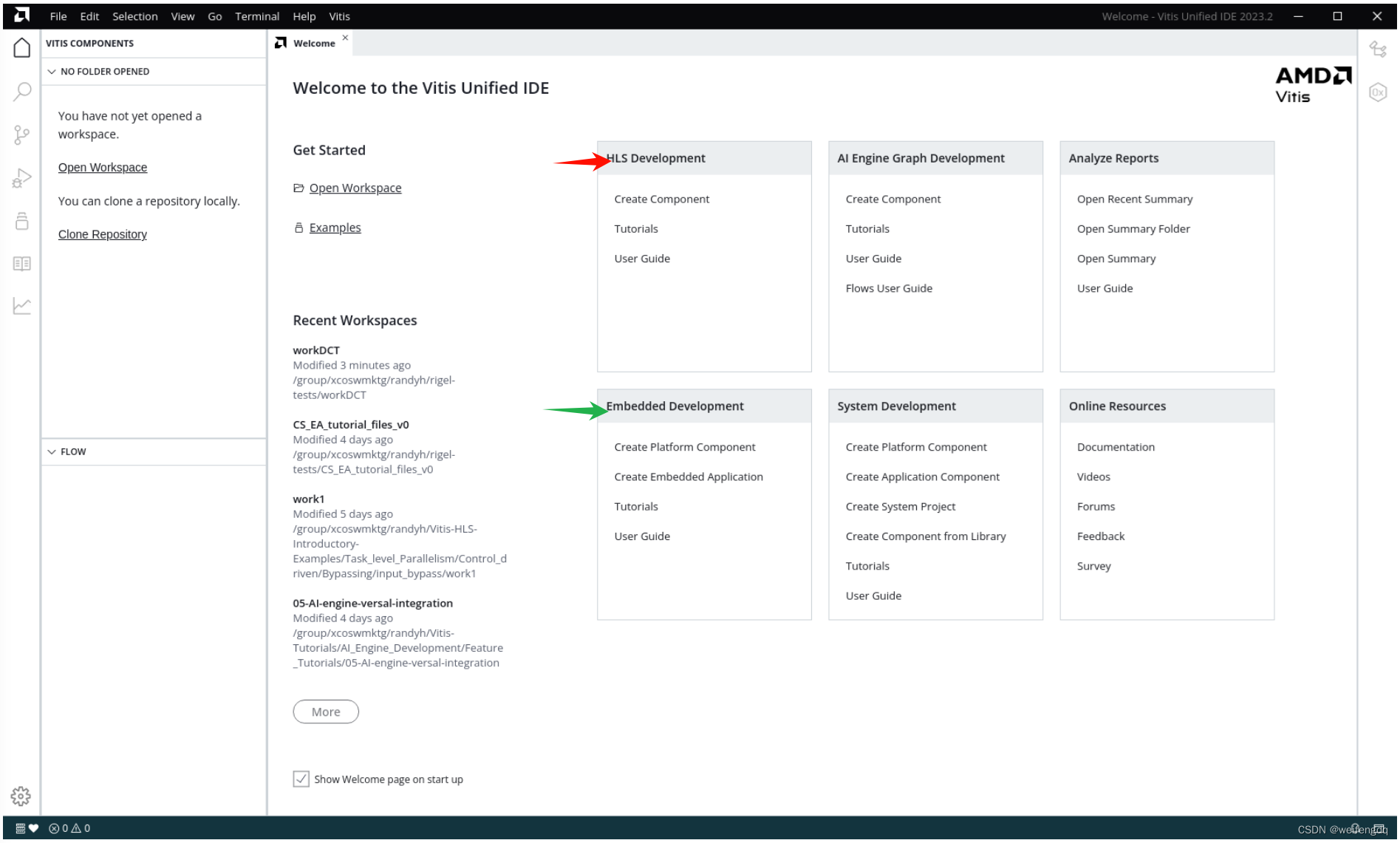The width and height of the screenshot is (1400, 843).
Task: Click the menu icon at status bar left
Action: (x=20, y=828)
